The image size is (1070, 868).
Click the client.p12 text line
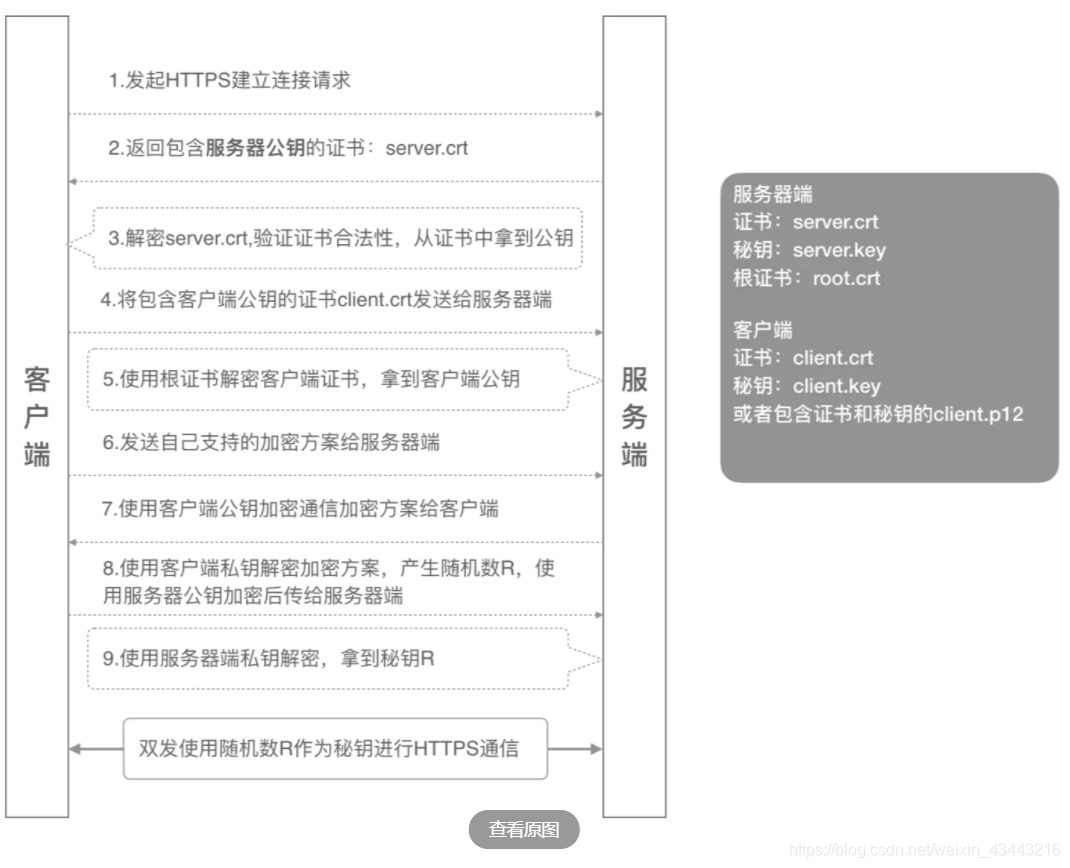click(x=875, y=414)
